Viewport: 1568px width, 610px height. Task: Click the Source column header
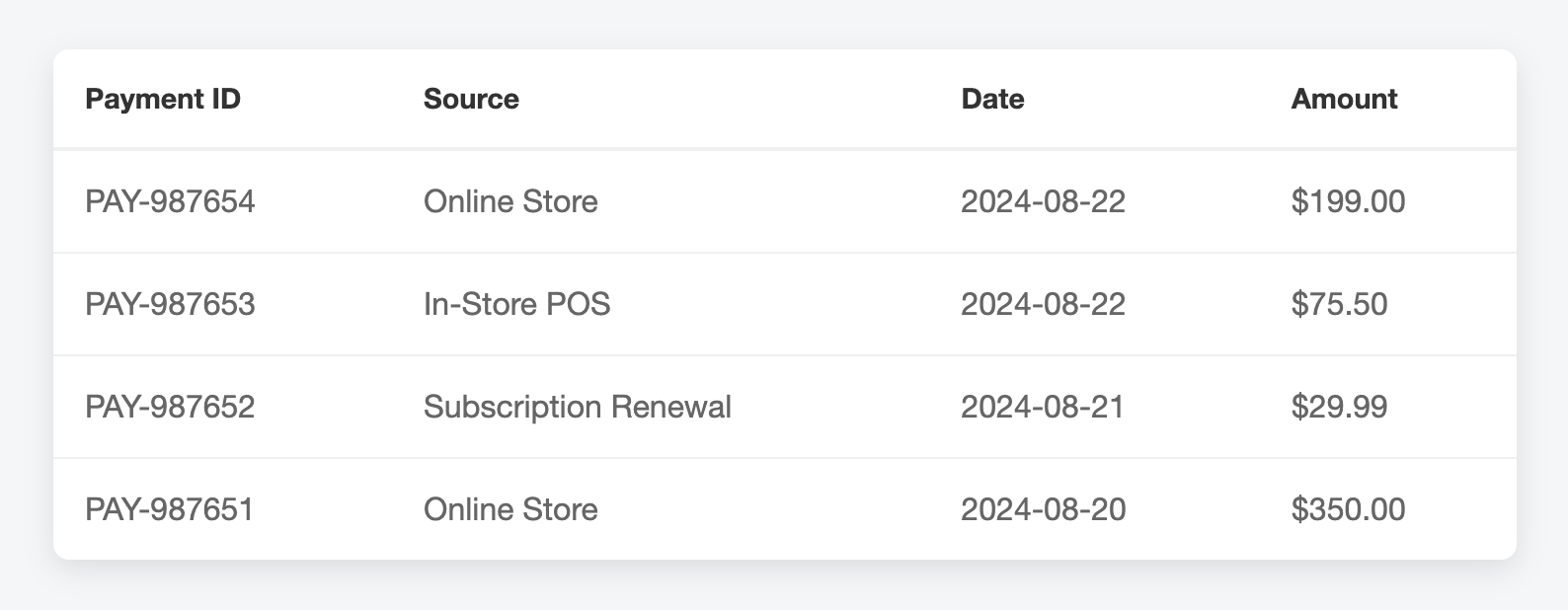(x=471, y=99)
